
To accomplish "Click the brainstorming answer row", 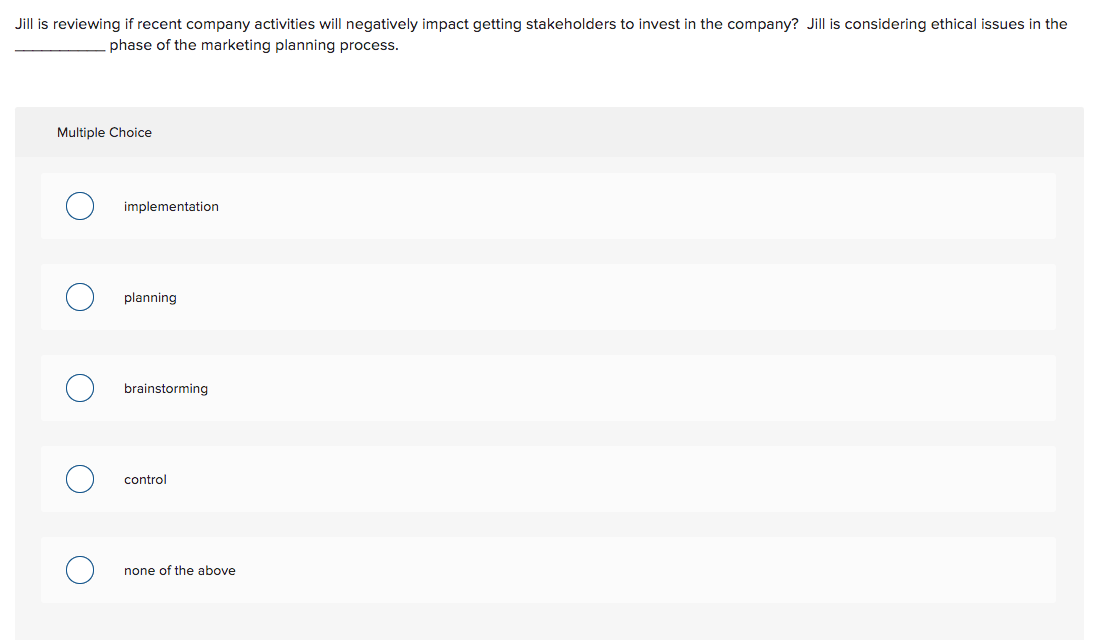I will click(x=550, y=388).
